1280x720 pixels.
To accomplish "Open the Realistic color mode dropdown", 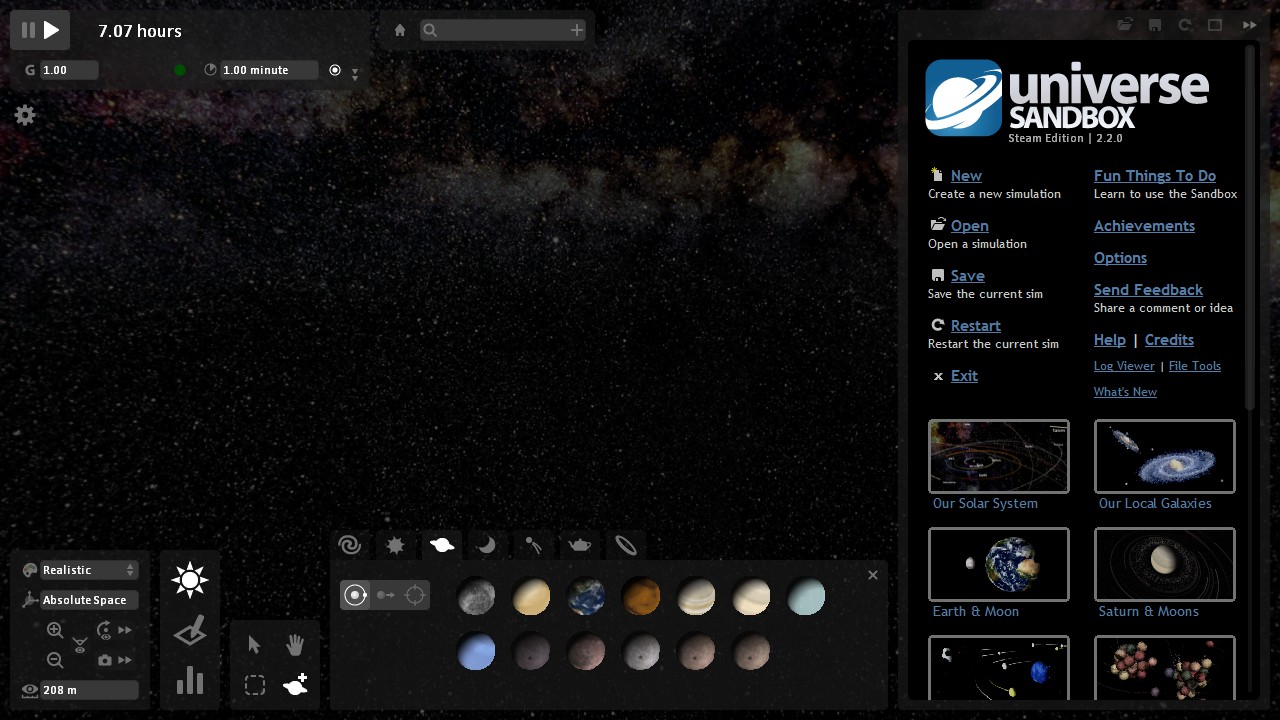I will point(88,570).
